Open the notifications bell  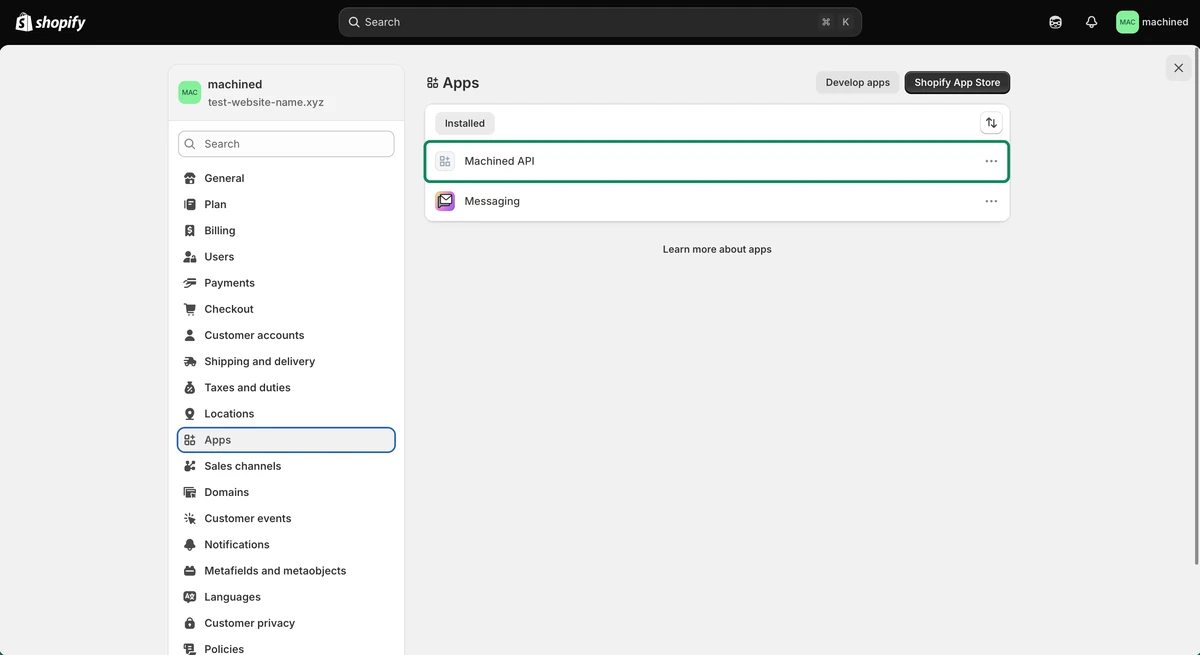pyautogui.click(x=1091, y=22)
